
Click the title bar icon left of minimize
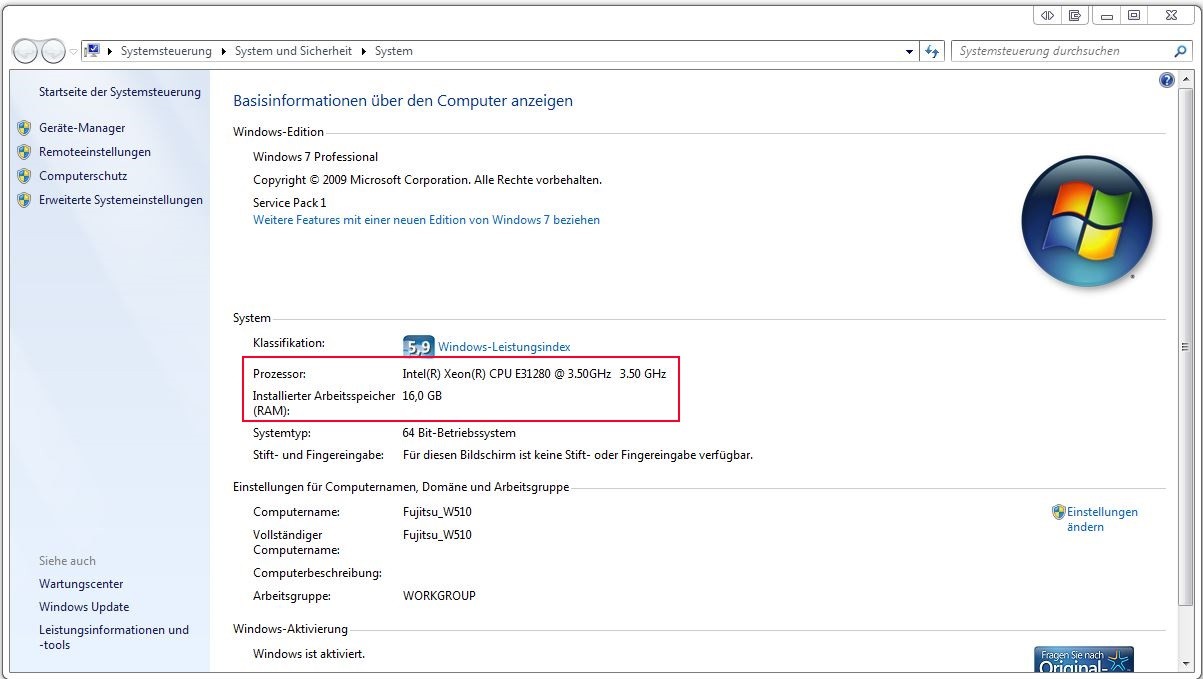(1075, 15)
